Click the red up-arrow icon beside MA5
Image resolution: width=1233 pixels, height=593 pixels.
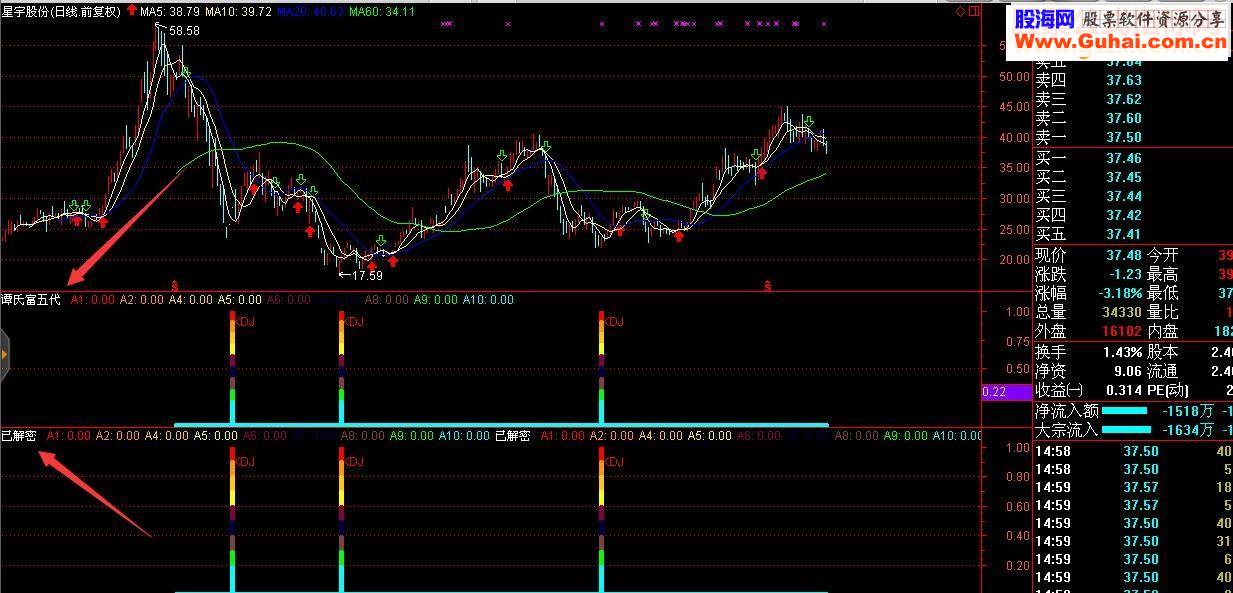pyautogui.click(x=131, y=12)
